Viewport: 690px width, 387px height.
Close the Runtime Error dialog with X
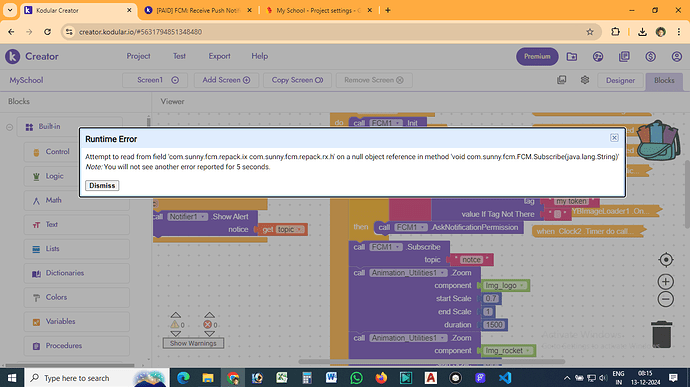pos(614,138)
